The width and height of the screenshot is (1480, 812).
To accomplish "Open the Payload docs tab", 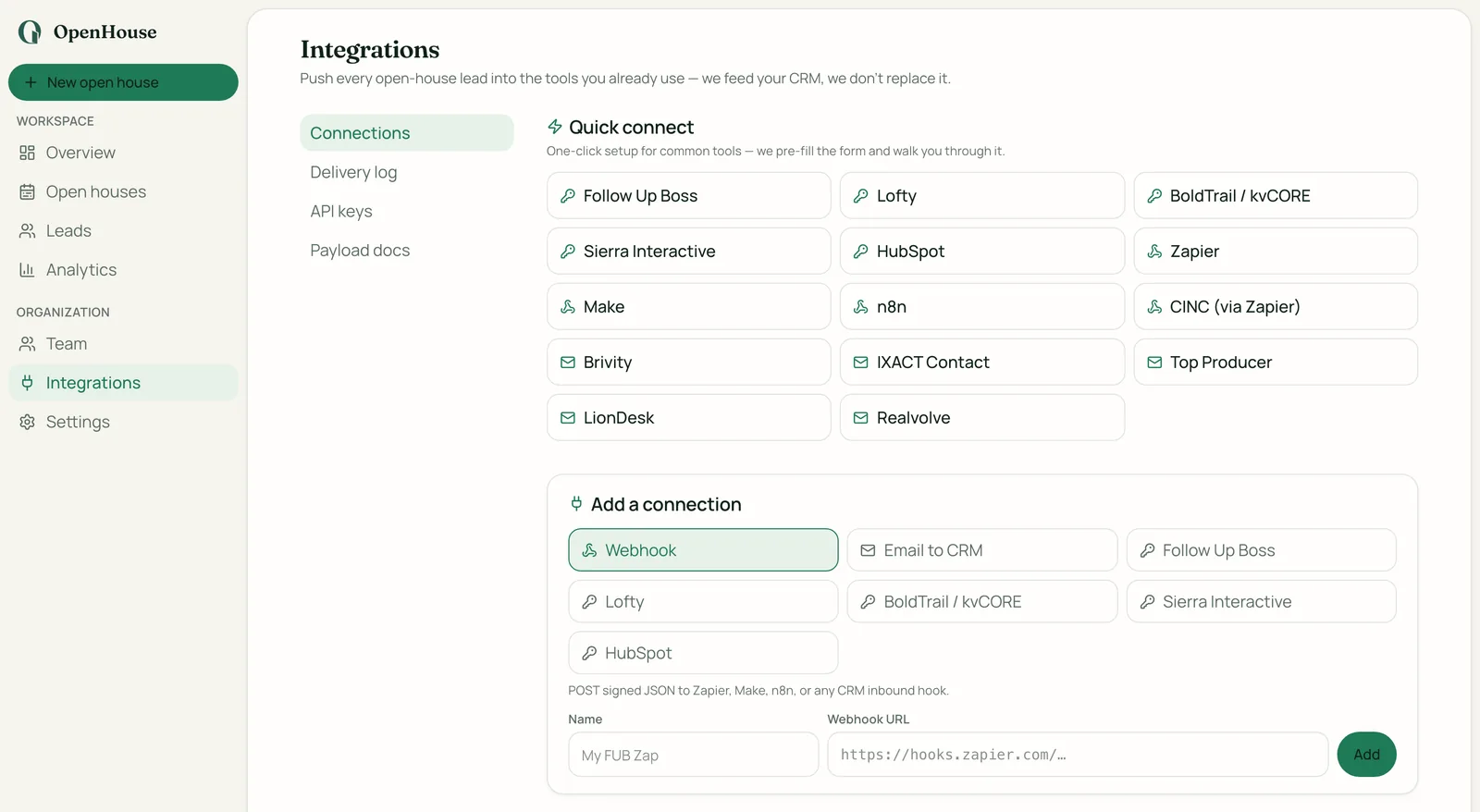I will pyautogui.click(x=407, y=251).
